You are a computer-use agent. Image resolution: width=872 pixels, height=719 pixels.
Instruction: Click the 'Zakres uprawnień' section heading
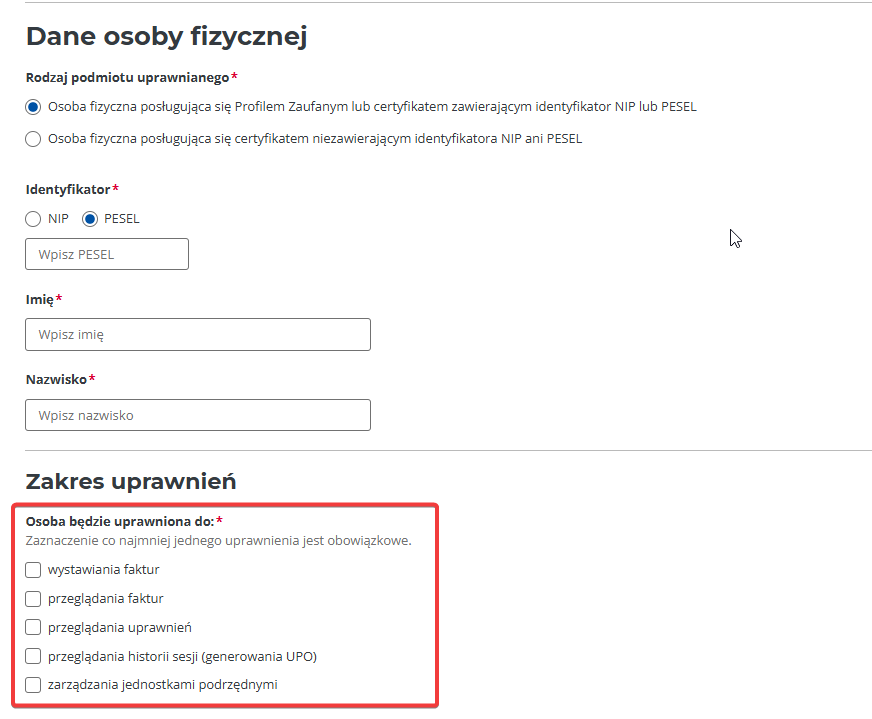(x=131, y=481)
